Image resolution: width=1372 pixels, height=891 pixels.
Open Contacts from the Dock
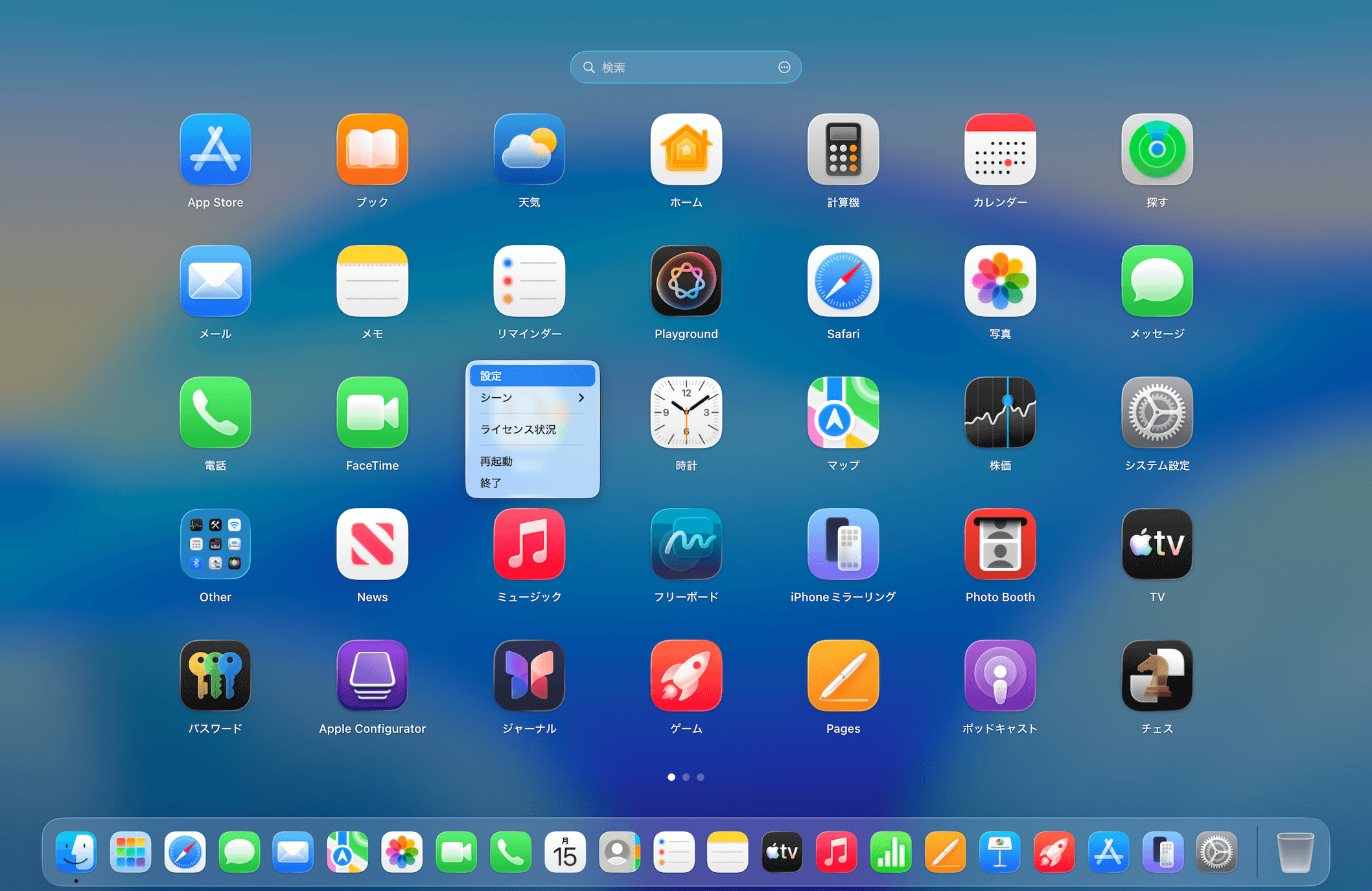tap(619, 852)
